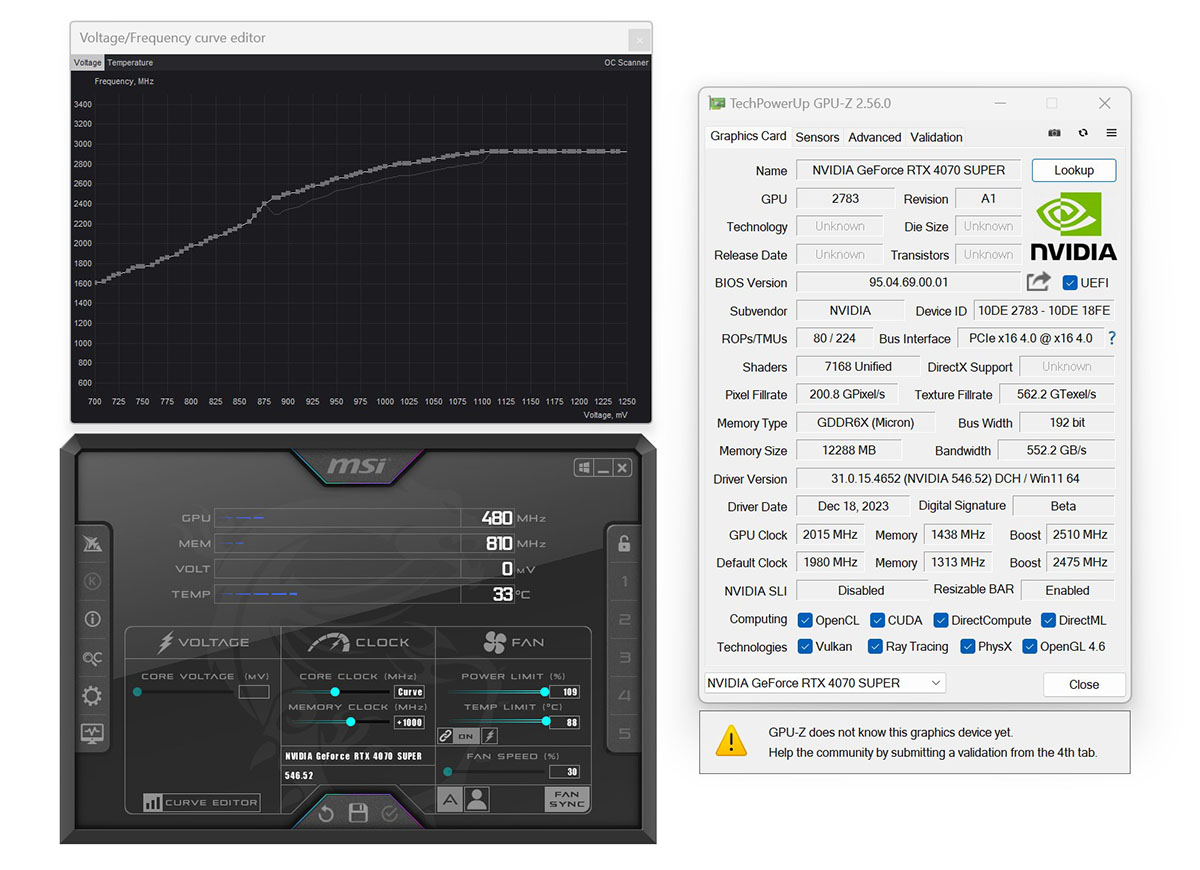Image resolution: width=1200 pixels, height=870 pixels.
Task: Open the GPU-Z hamburger menu
Action: click(1111, 133)
